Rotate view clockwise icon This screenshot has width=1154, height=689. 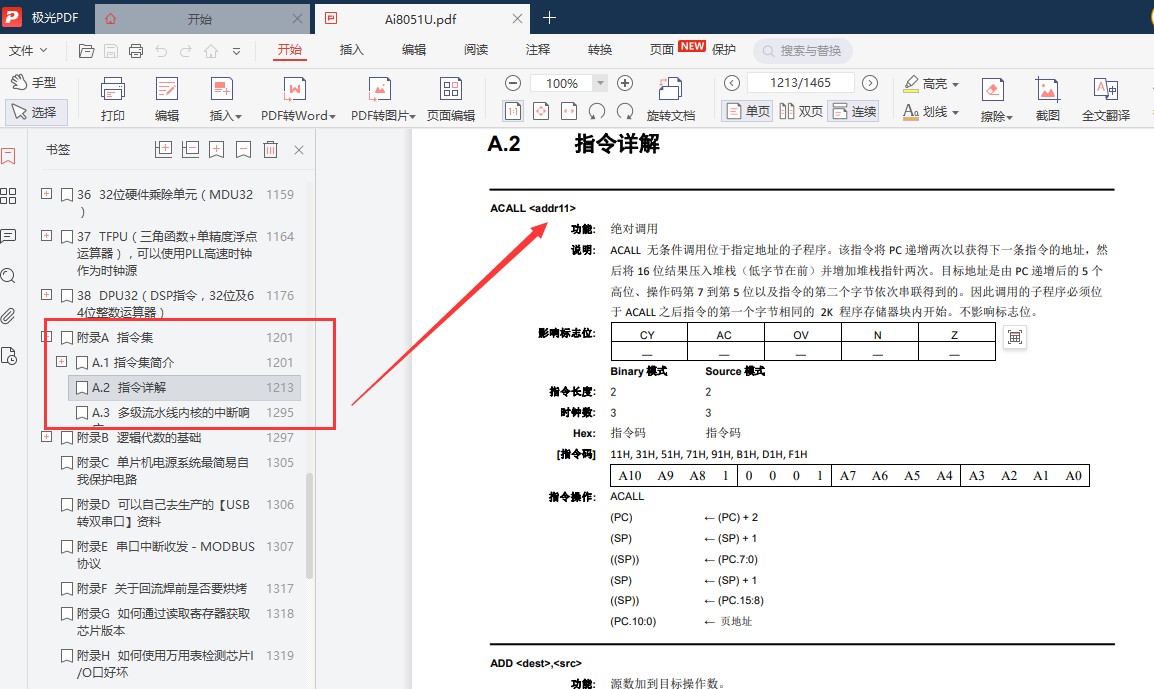coord(625,111)
